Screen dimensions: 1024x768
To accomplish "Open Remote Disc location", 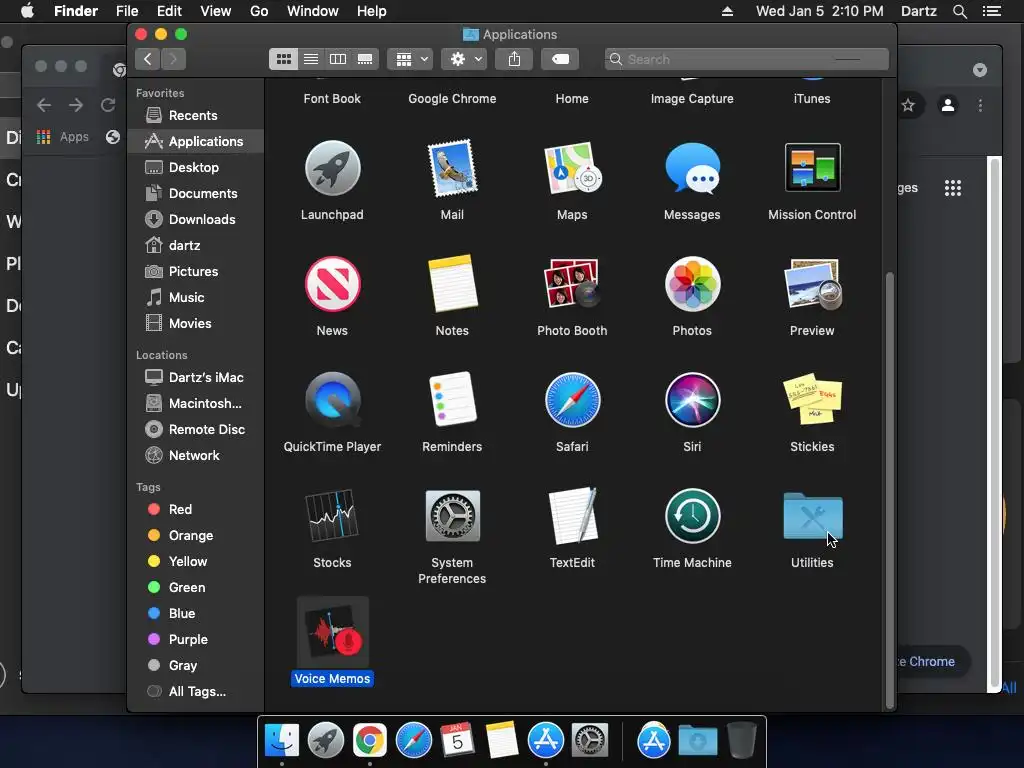I will [x=196, y=429].
